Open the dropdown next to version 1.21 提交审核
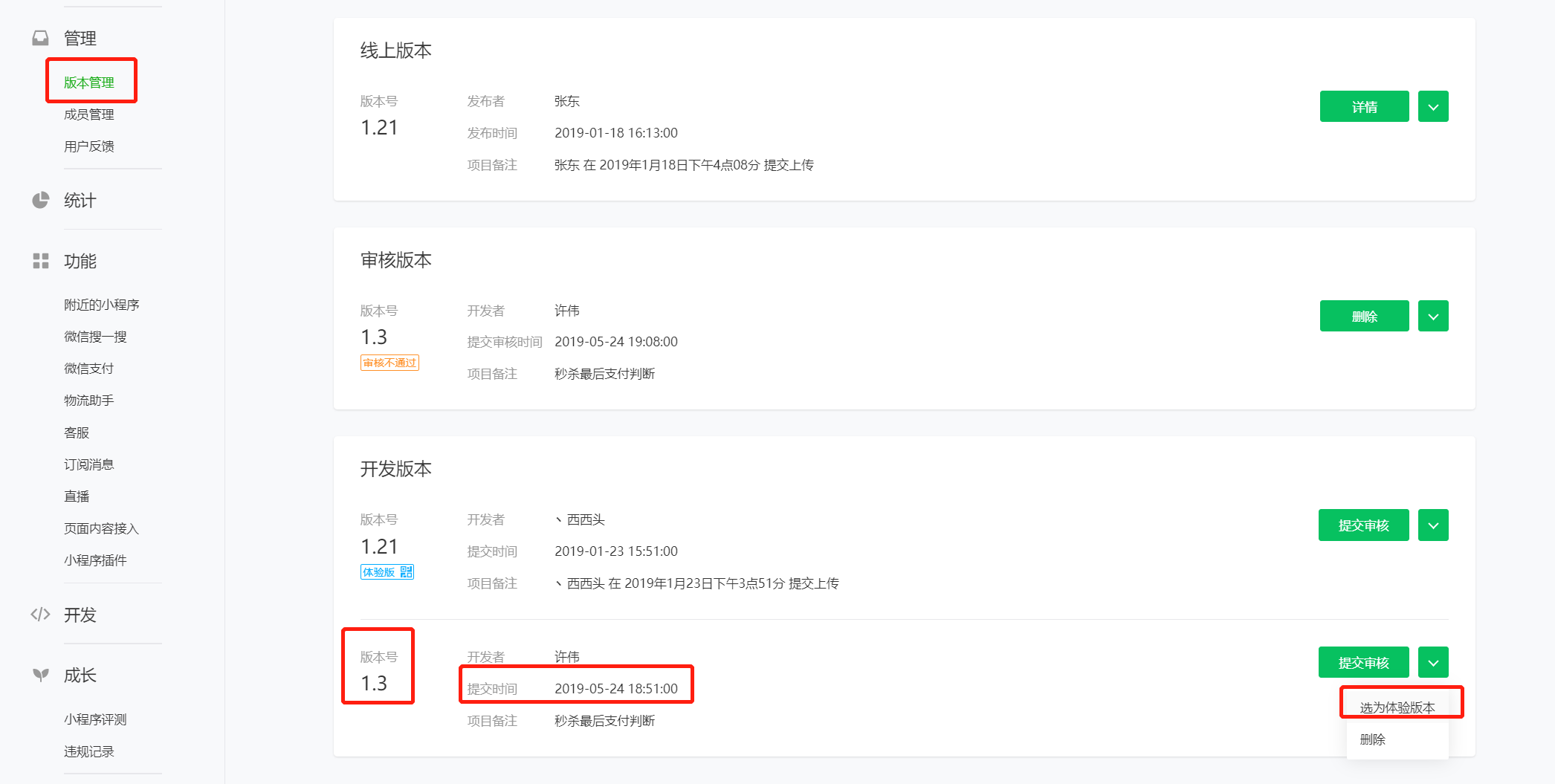The width and height of the screenshot is (1555, 784). click(1433, 525)
